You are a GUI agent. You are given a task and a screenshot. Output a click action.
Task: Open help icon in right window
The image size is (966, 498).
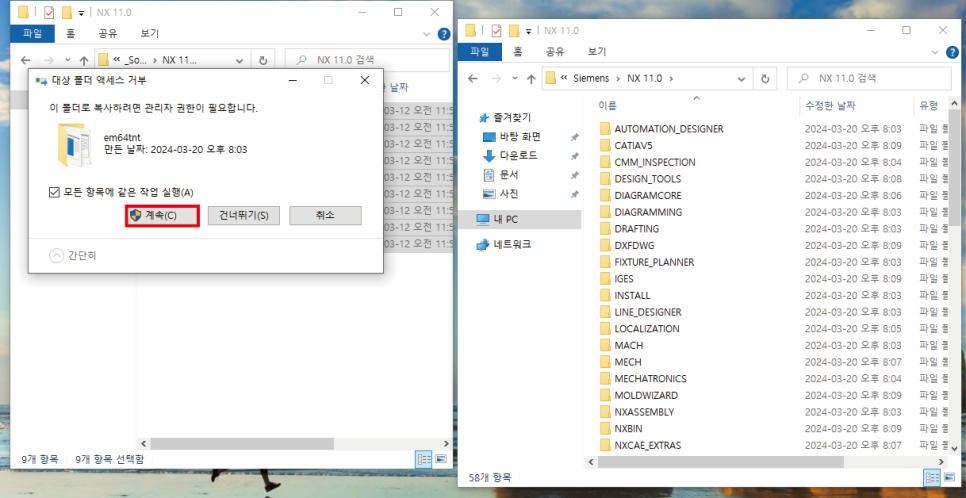(952, 52)
